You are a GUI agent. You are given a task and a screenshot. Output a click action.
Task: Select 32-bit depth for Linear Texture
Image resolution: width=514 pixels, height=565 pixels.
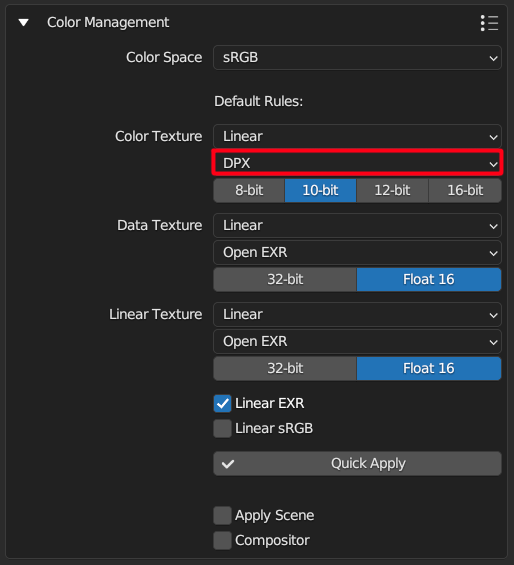coord(285,368)
